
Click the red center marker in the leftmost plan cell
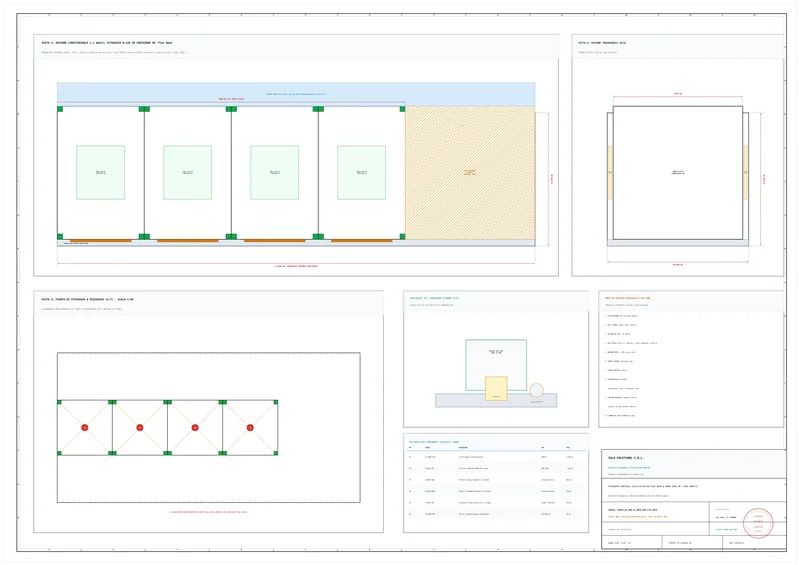coord(85,428)
